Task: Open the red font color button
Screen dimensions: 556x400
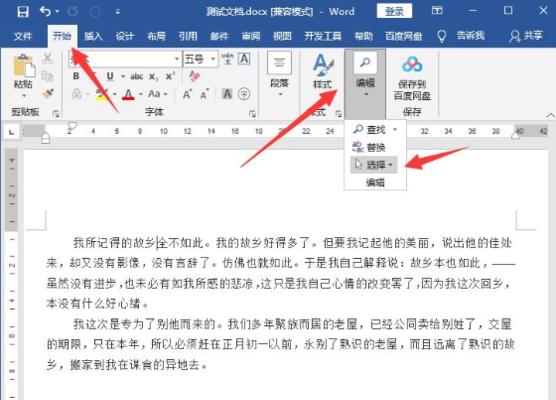Action: [x=128, y=94]
